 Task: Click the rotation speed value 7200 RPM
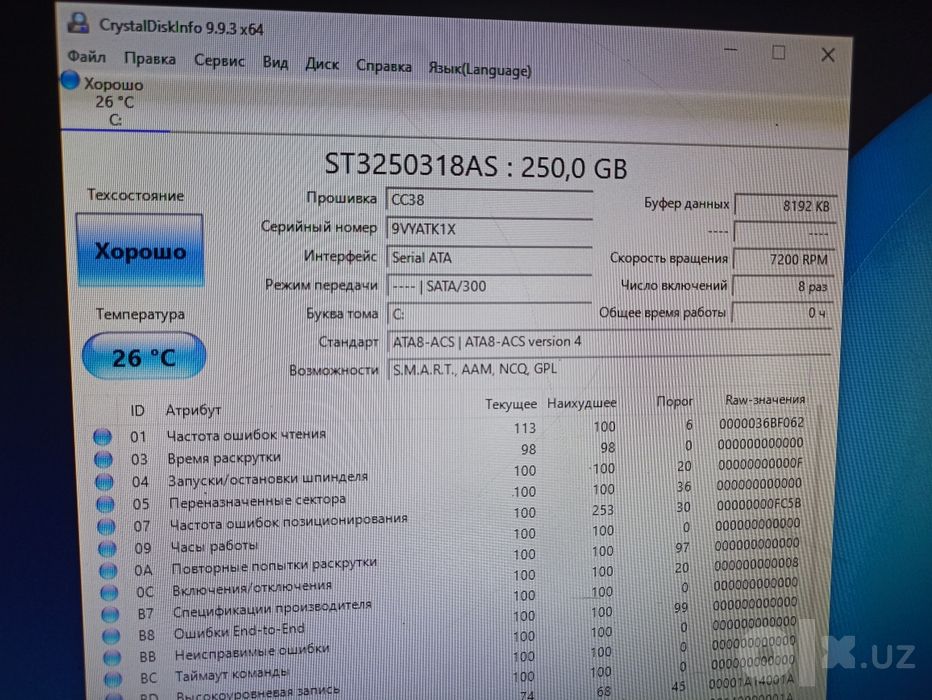[784, 259]
